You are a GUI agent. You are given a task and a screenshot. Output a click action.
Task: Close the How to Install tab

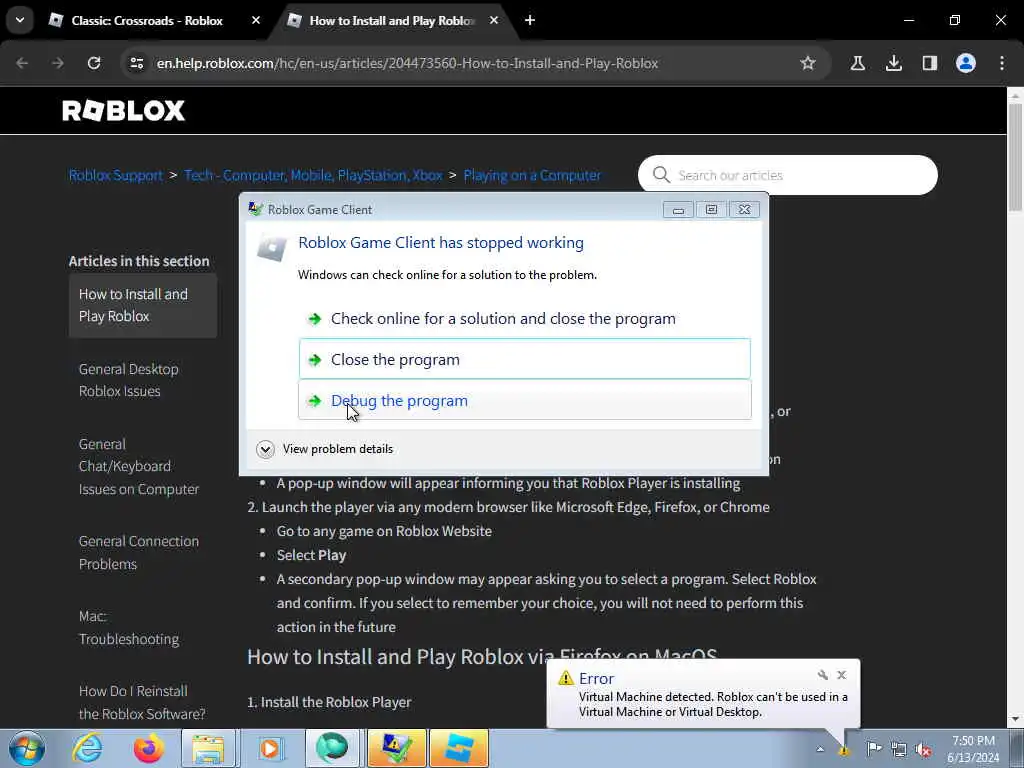(494, 20)
